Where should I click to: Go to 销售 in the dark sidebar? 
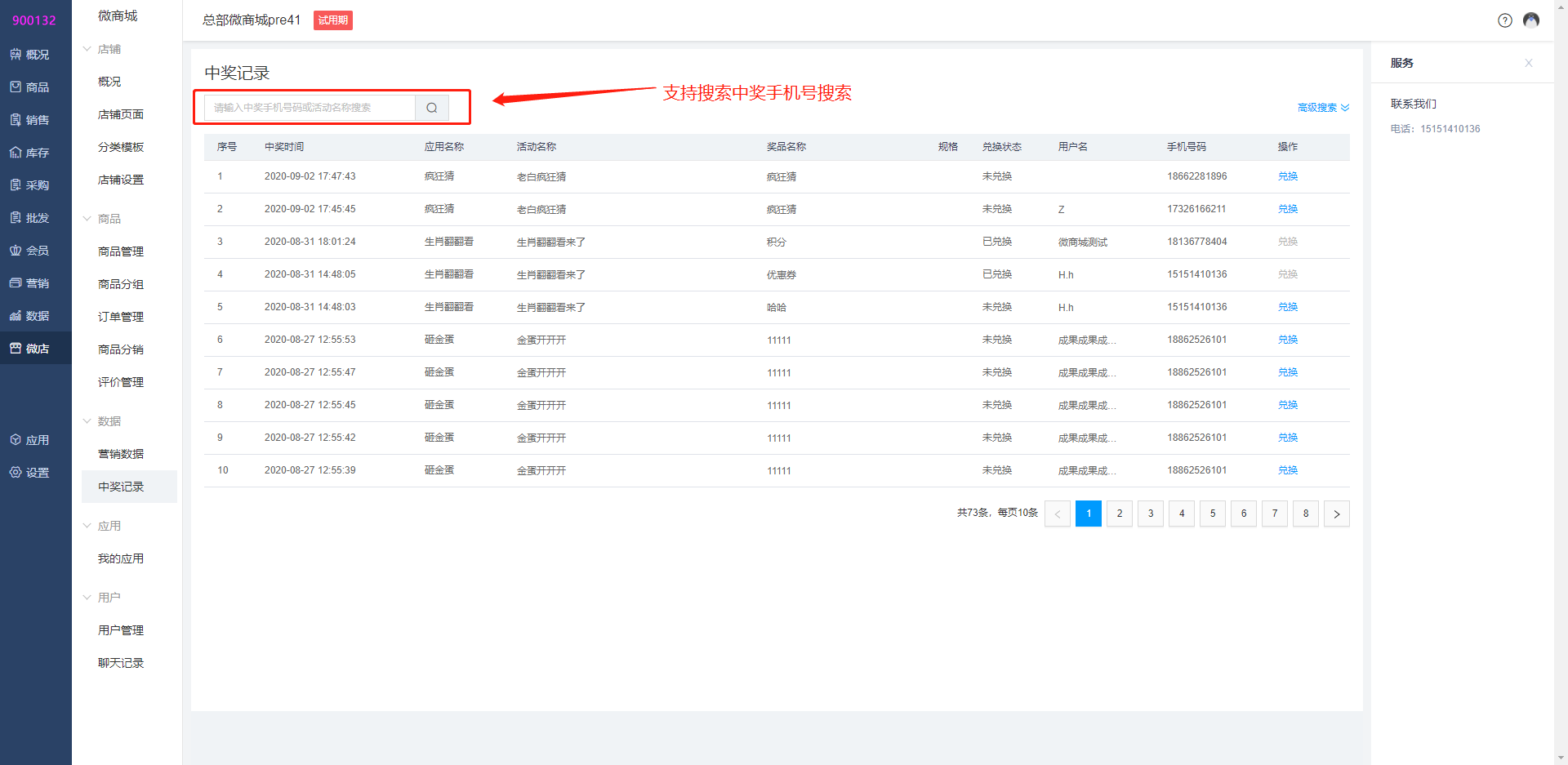pos(29,120)
